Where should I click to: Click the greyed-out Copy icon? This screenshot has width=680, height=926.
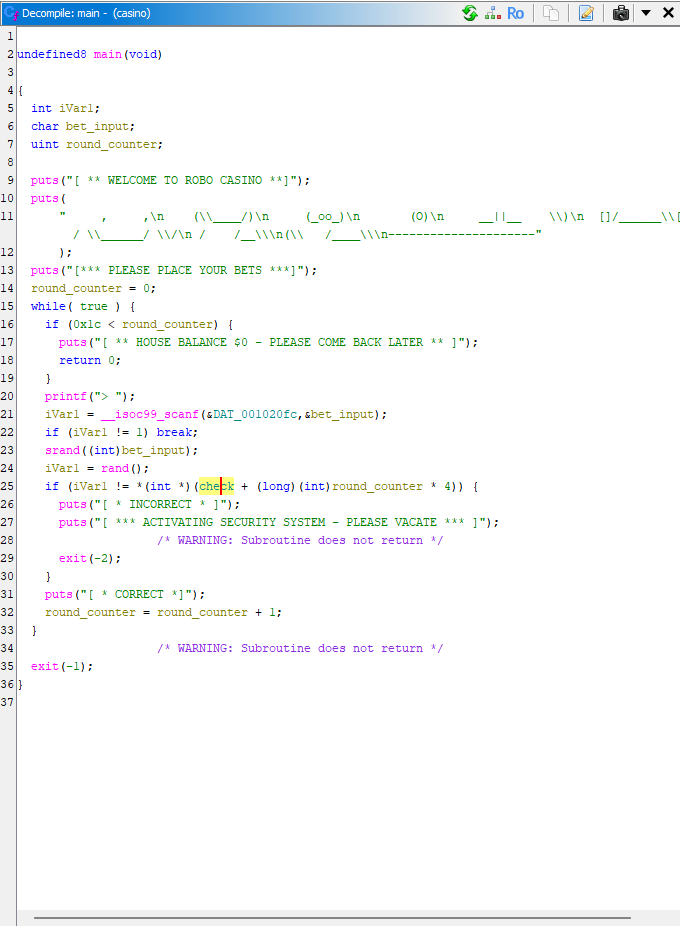coord(551,13)
